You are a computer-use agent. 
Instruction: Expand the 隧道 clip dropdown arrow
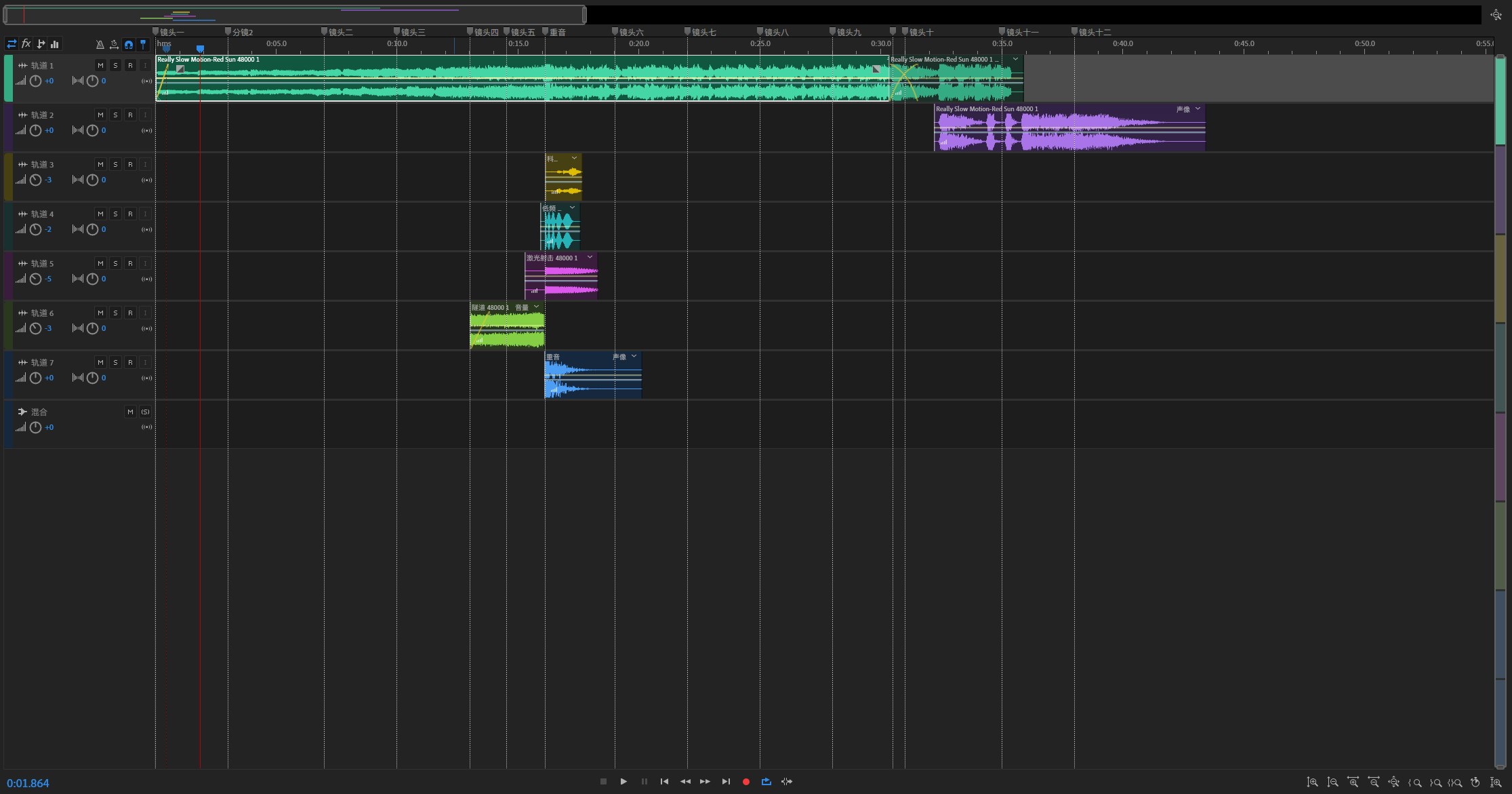click(x=536, y=307)
